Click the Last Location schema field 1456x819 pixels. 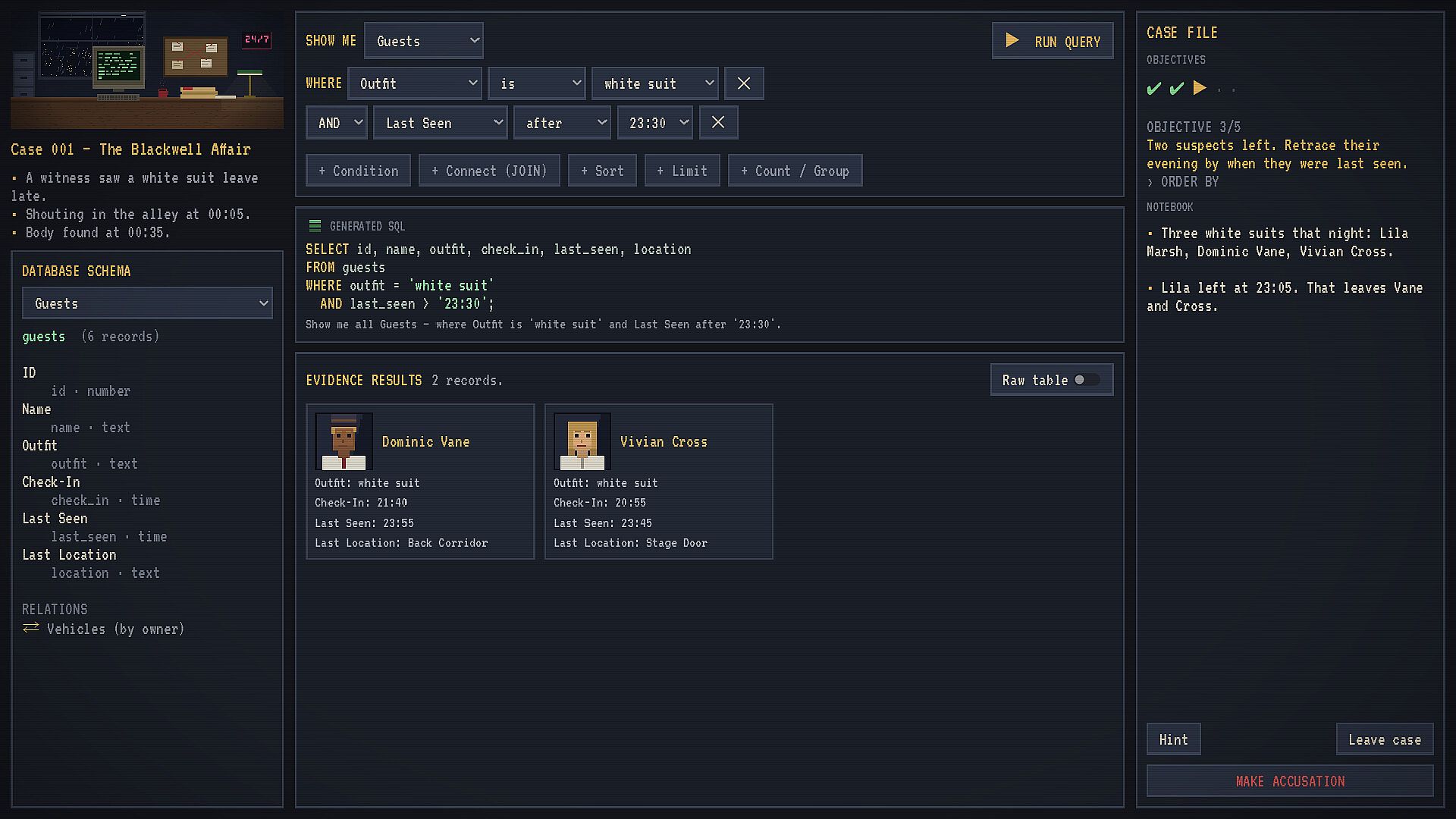[x=69, y=555]
